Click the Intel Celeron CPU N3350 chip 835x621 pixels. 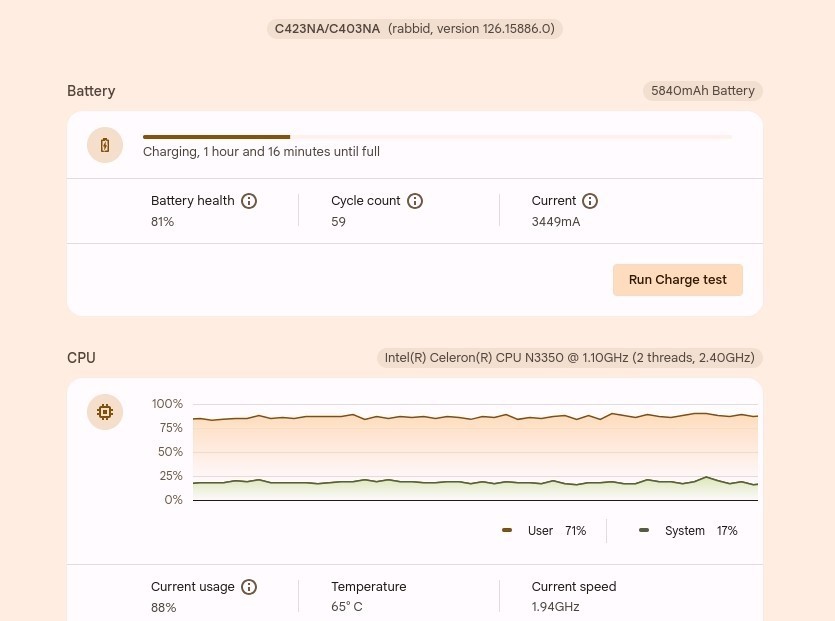pos(569,357)
